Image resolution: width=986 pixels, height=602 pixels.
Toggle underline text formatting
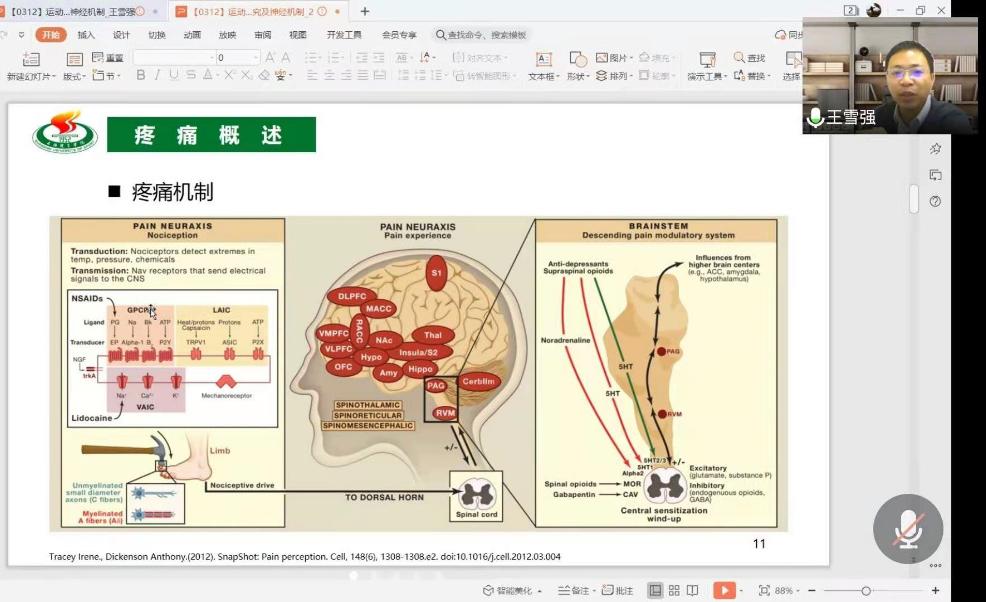pyautogui.click(x=174, y=76)
